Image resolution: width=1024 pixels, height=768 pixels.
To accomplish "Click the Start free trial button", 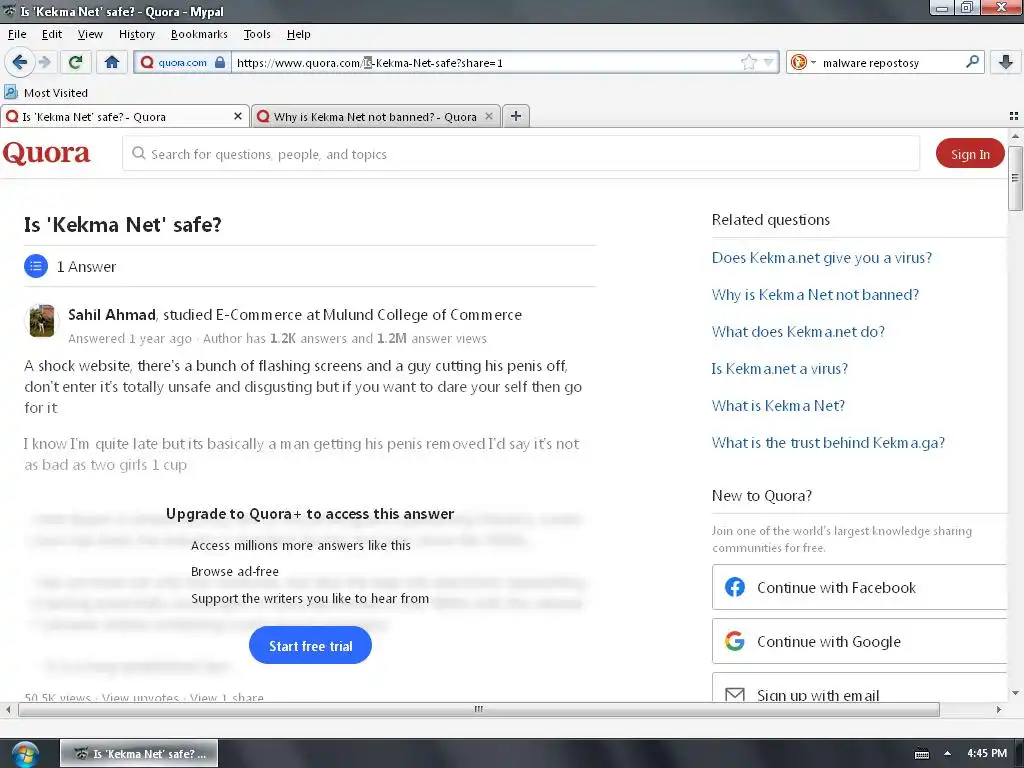I will pyautogui.click(x=310, y=645).
